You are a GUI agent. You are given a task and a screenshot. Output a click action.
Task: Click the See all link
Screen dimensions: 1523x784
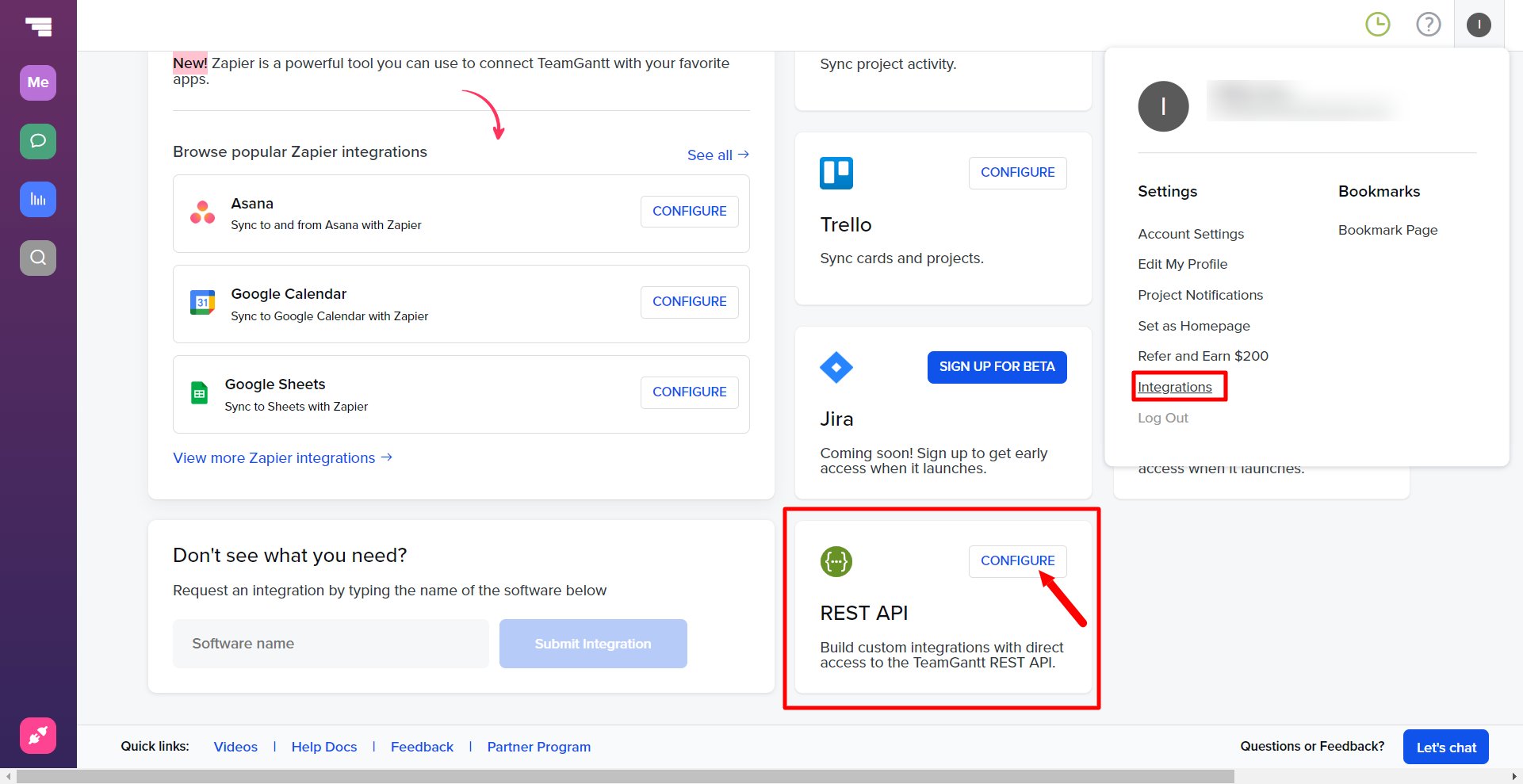tap(717, 155)
